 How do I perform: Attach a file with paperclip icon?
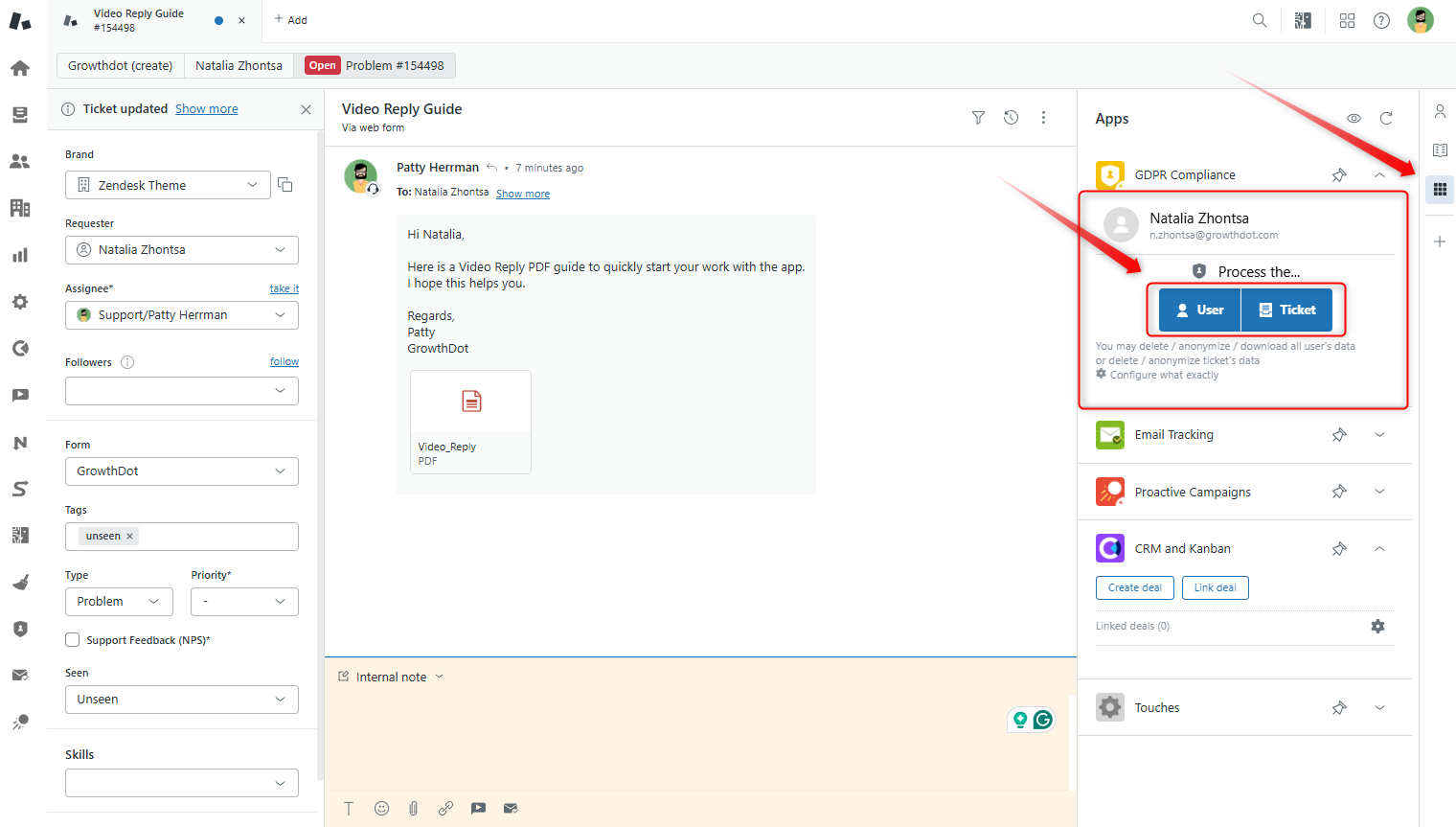tap(413, 809)
